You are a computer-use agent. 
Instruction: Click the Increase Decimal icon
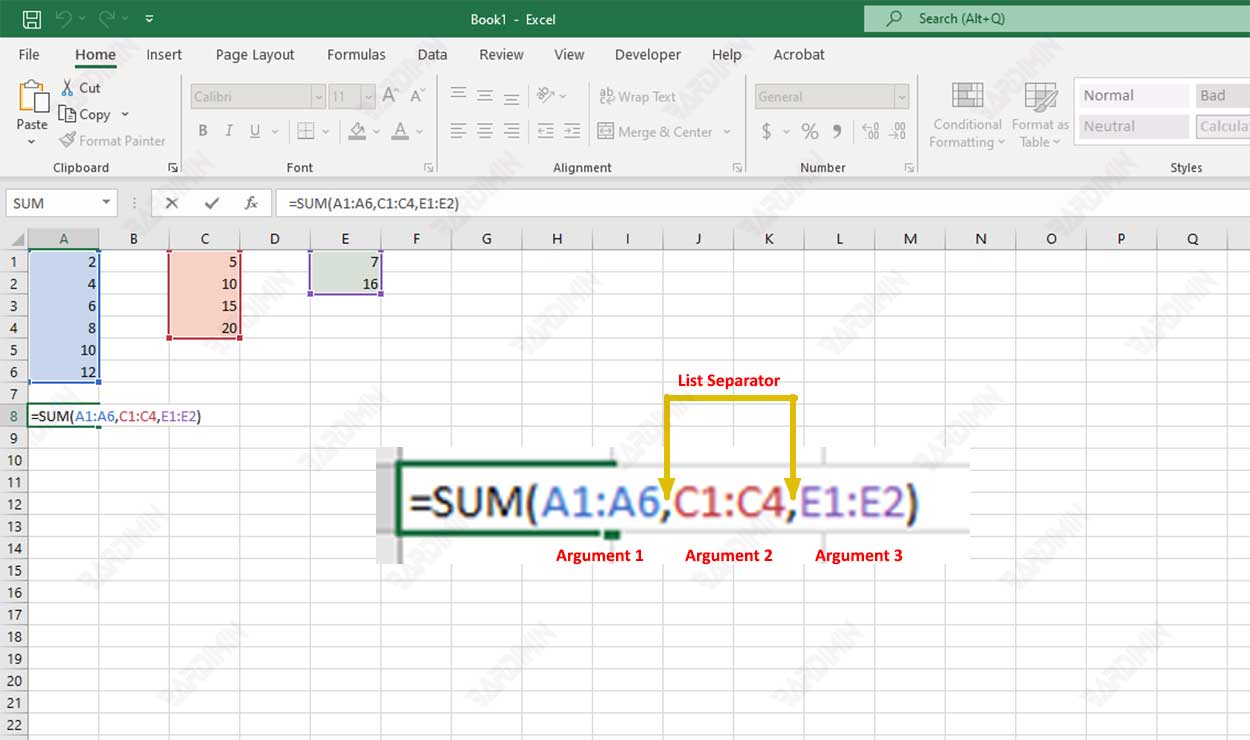[x=868, y=131]
